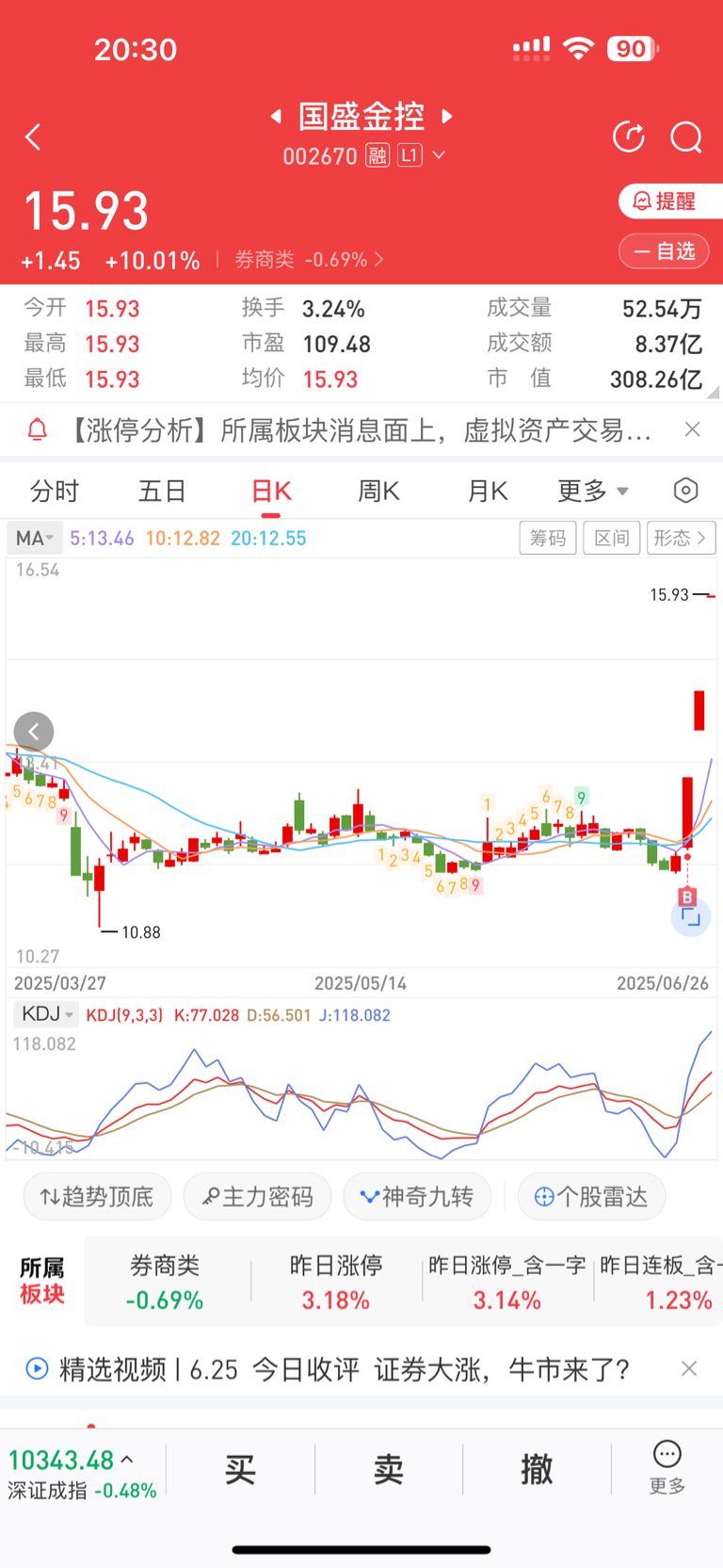Open the MA indicator dropdown
Viewport: 723px width, 1568px height.
coord(35,538)
